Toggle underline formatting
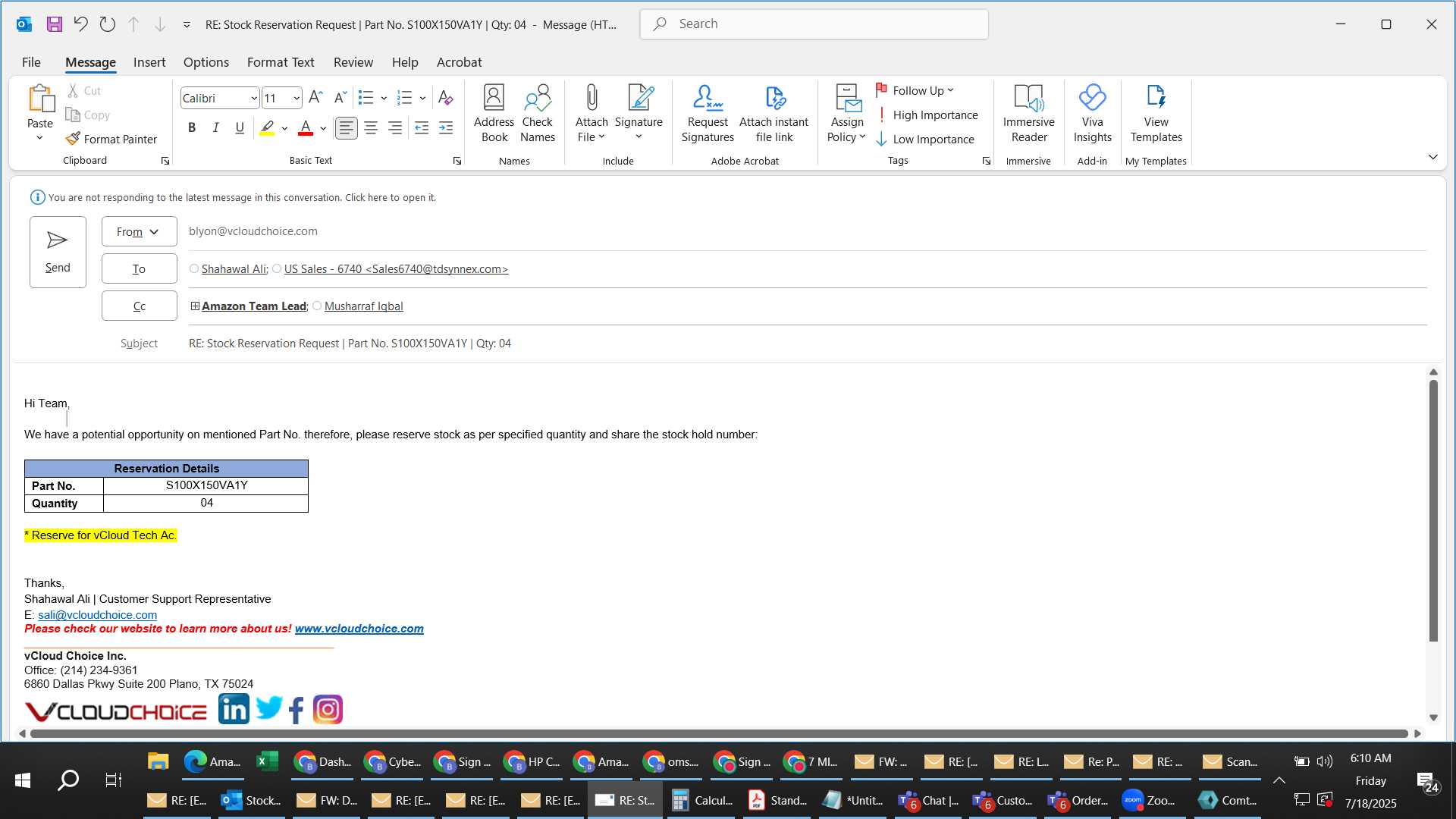1456x819 pixels. pyautogui.click(x=240, y=128)
